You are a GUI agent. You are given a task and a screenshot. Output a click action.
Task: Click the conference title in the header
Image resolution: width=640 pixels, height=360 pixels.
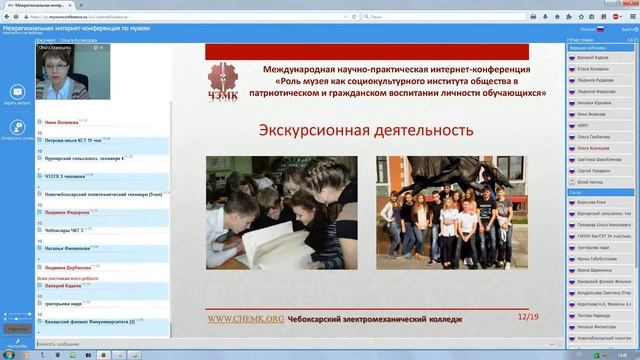(76, 28)
